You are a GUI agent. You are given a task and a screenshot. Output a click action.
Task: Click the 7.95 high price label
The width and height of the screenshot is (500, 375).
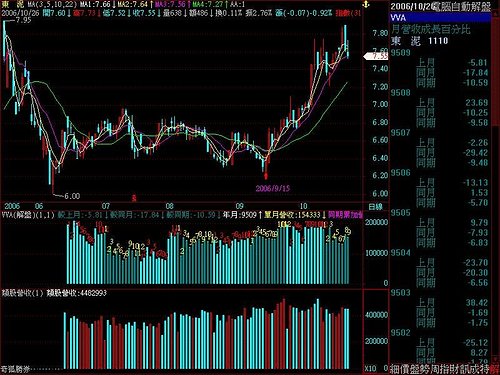point(23,20)
